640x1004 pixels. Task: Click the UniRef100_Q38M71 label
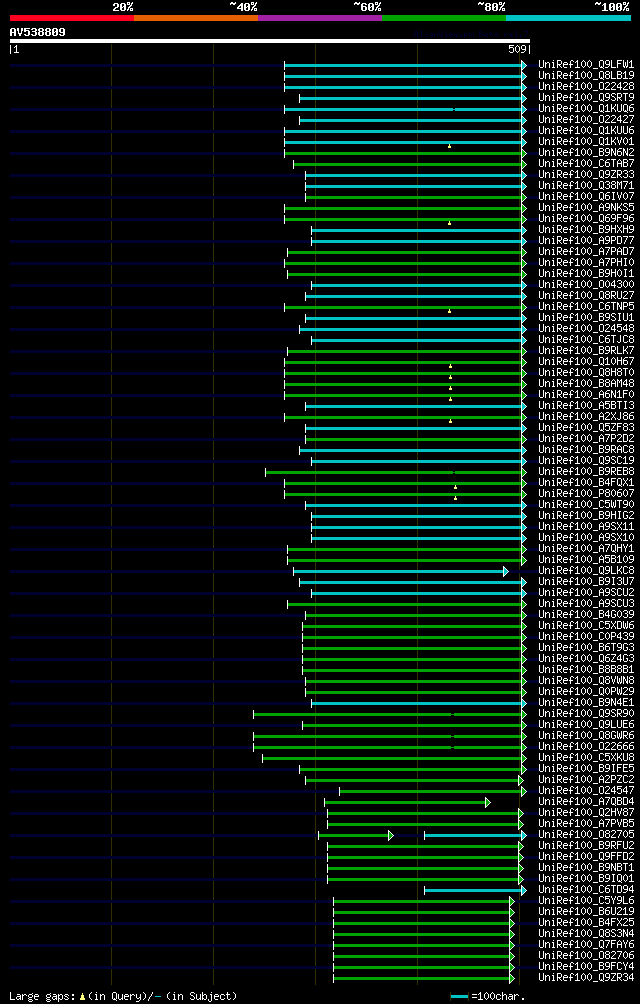pos(586,186)
